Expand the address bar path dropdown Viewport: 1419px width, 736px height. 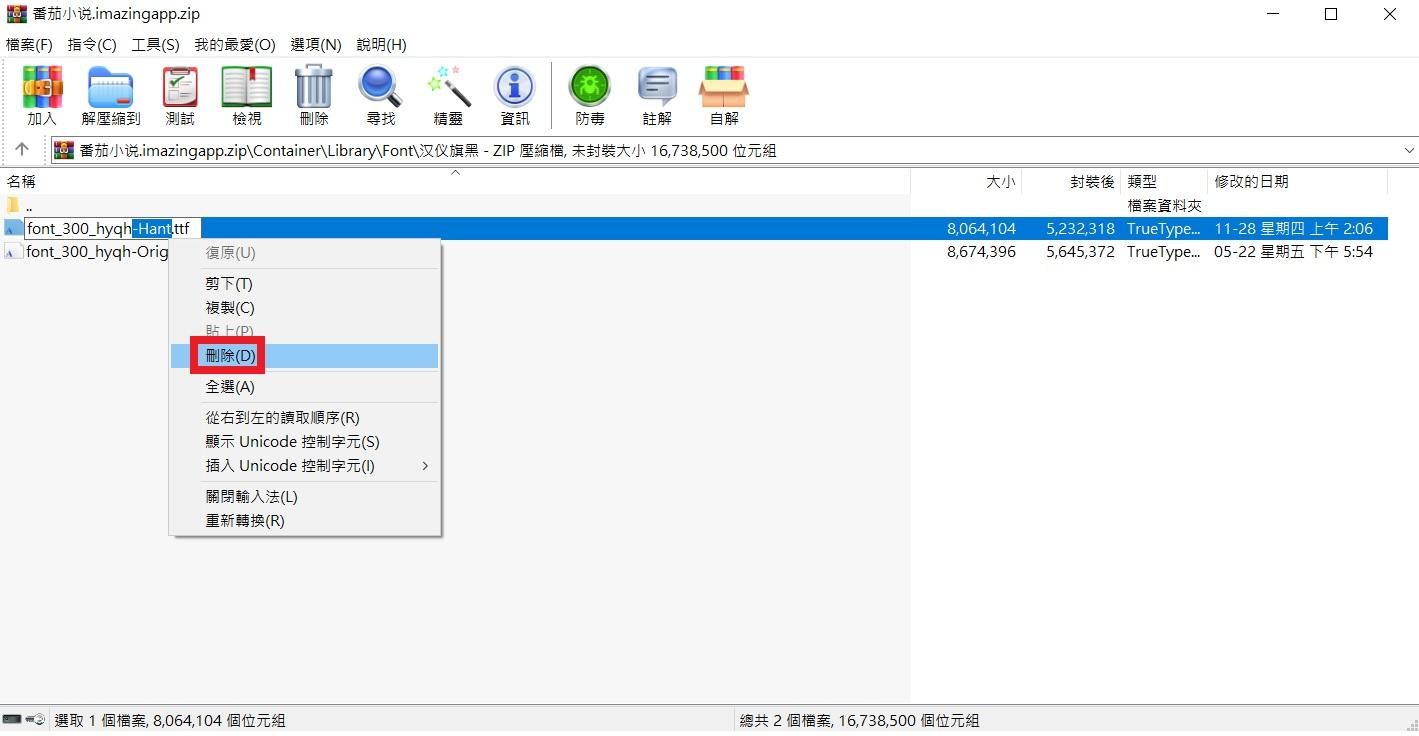tap(1409, 151)
